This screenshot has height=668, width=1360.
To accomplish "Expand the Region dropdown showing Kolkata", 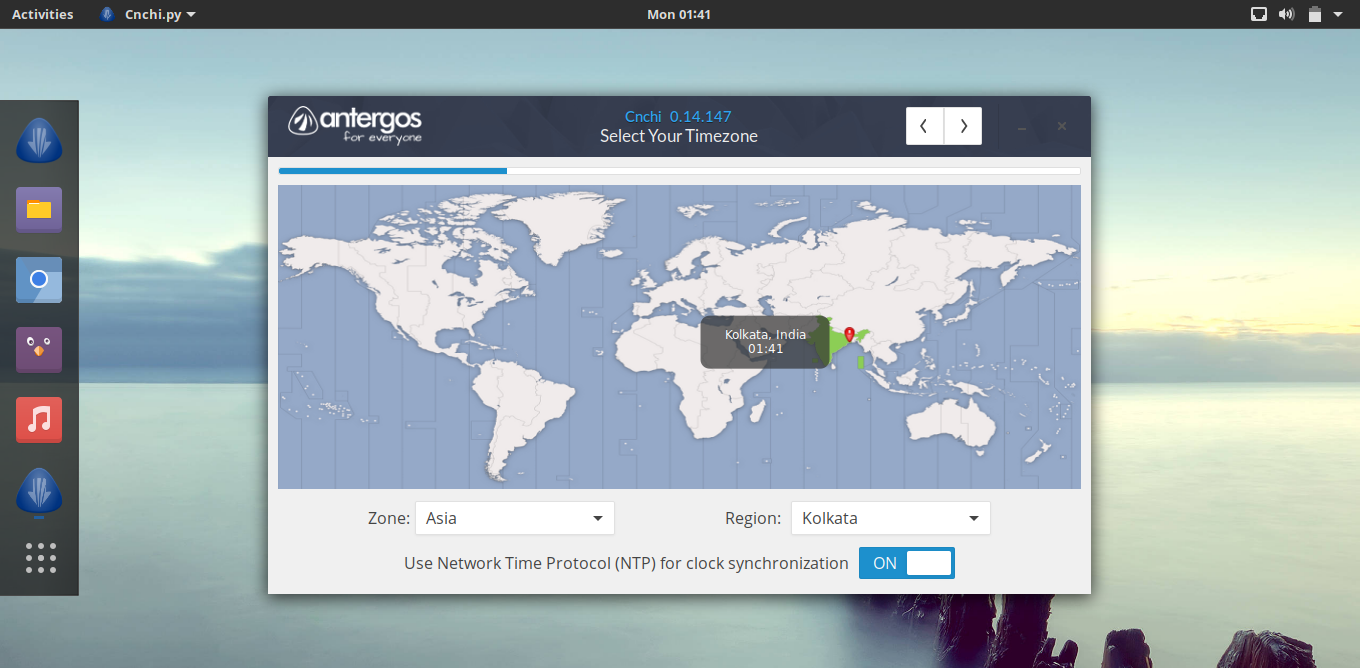I will (890, 518).
